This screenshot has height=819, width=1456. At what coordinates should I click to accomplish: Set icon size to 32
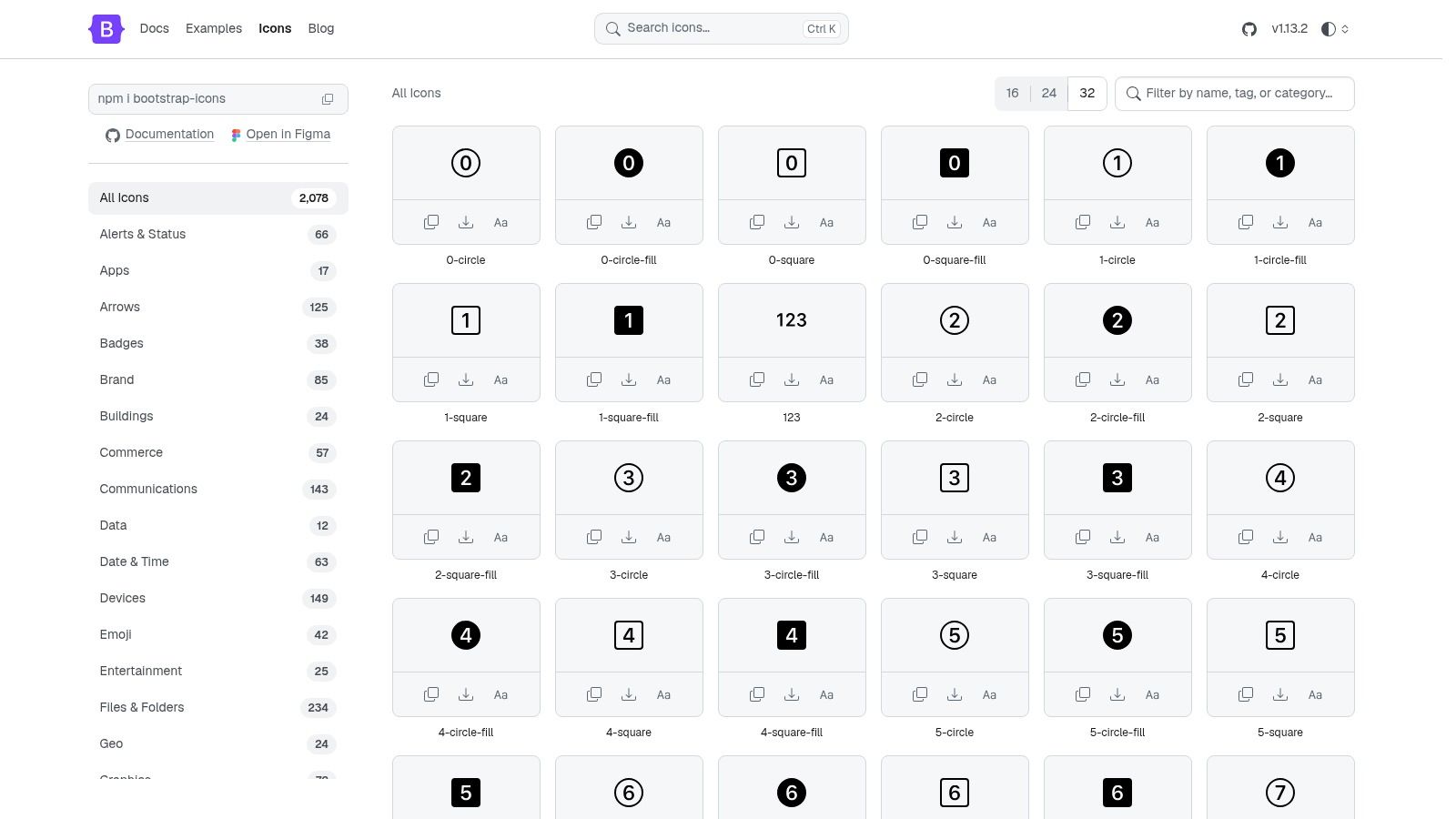[x=1087, y=93]
